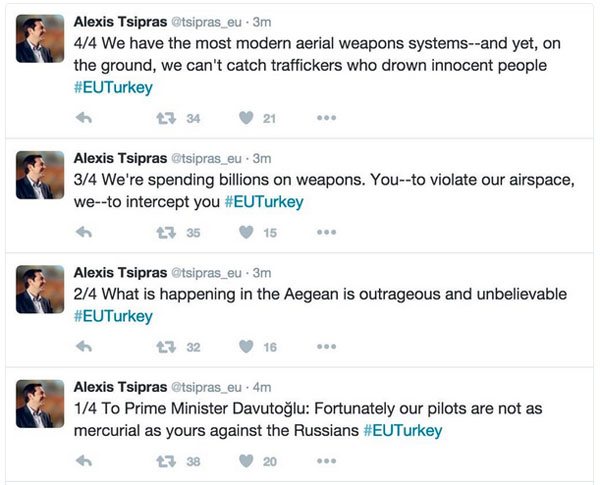Open the ellipsis menu on the 1/4 tweet
The image size is (600, 485).
[326, 461]
